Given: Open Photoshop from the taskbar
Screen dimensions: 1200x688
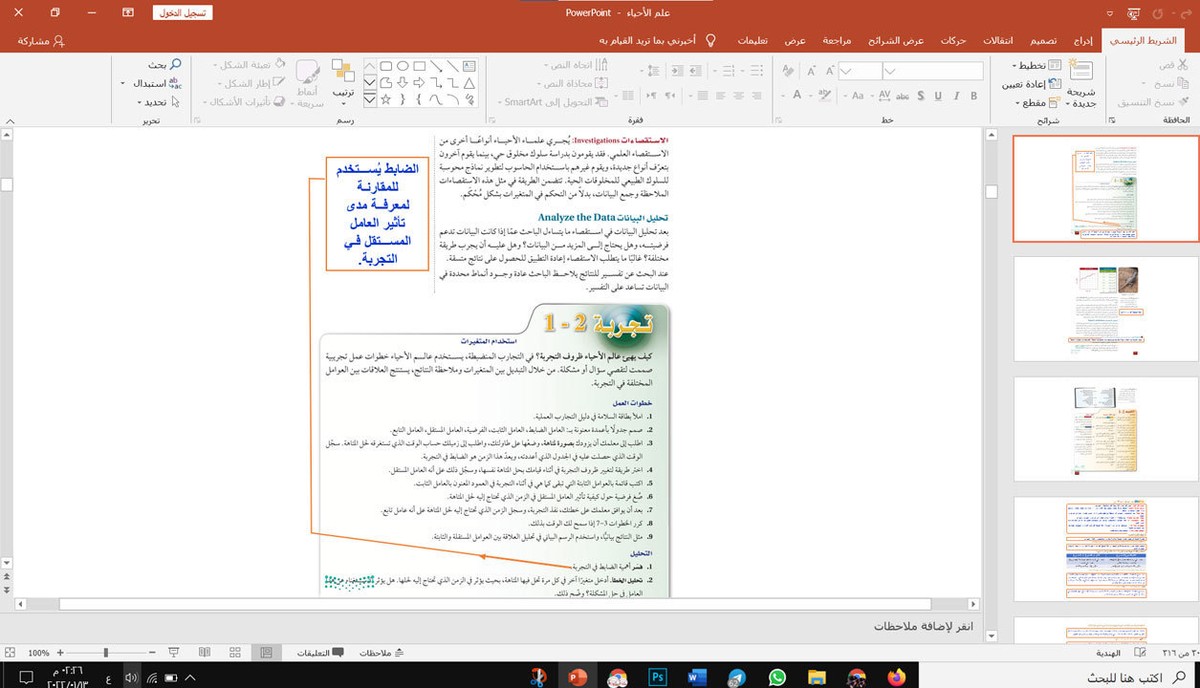Looking at the screenshot, I should 658,677.
